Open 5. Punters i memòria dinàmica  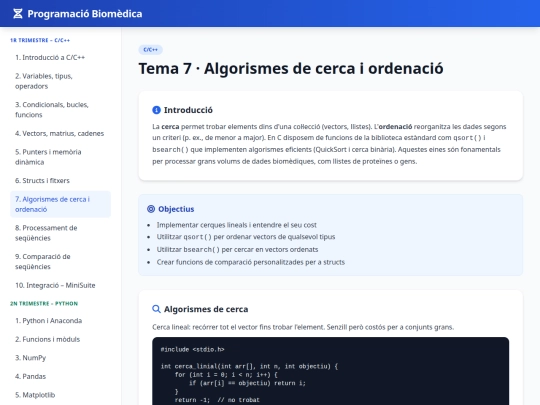point(61,157)
